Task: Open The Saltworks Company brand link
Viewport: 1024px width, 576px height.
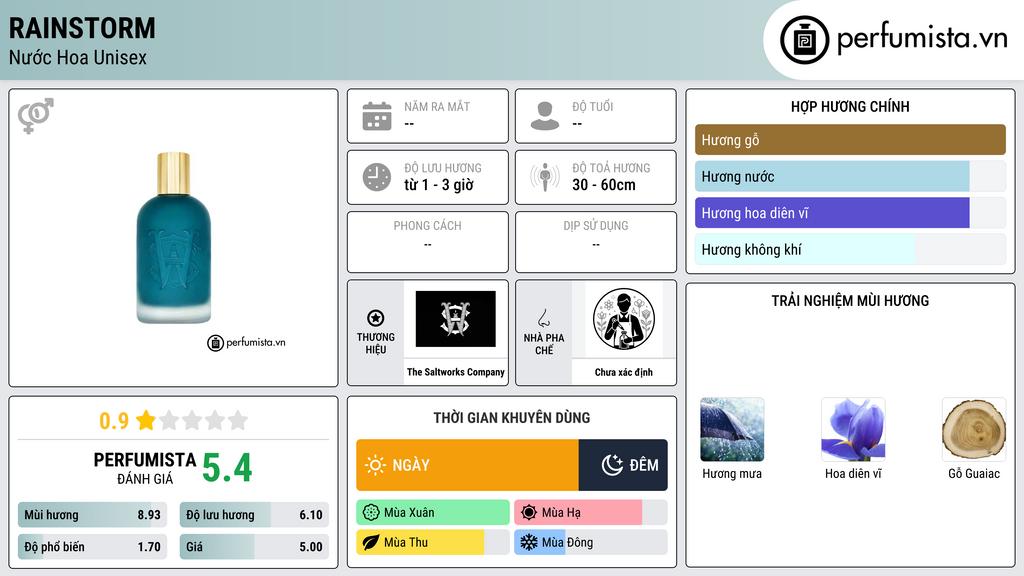Action: 456,372
